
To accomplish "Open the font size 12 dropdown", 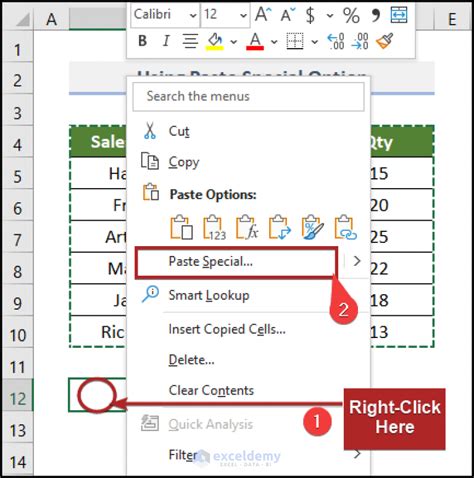I will point(243,15).
